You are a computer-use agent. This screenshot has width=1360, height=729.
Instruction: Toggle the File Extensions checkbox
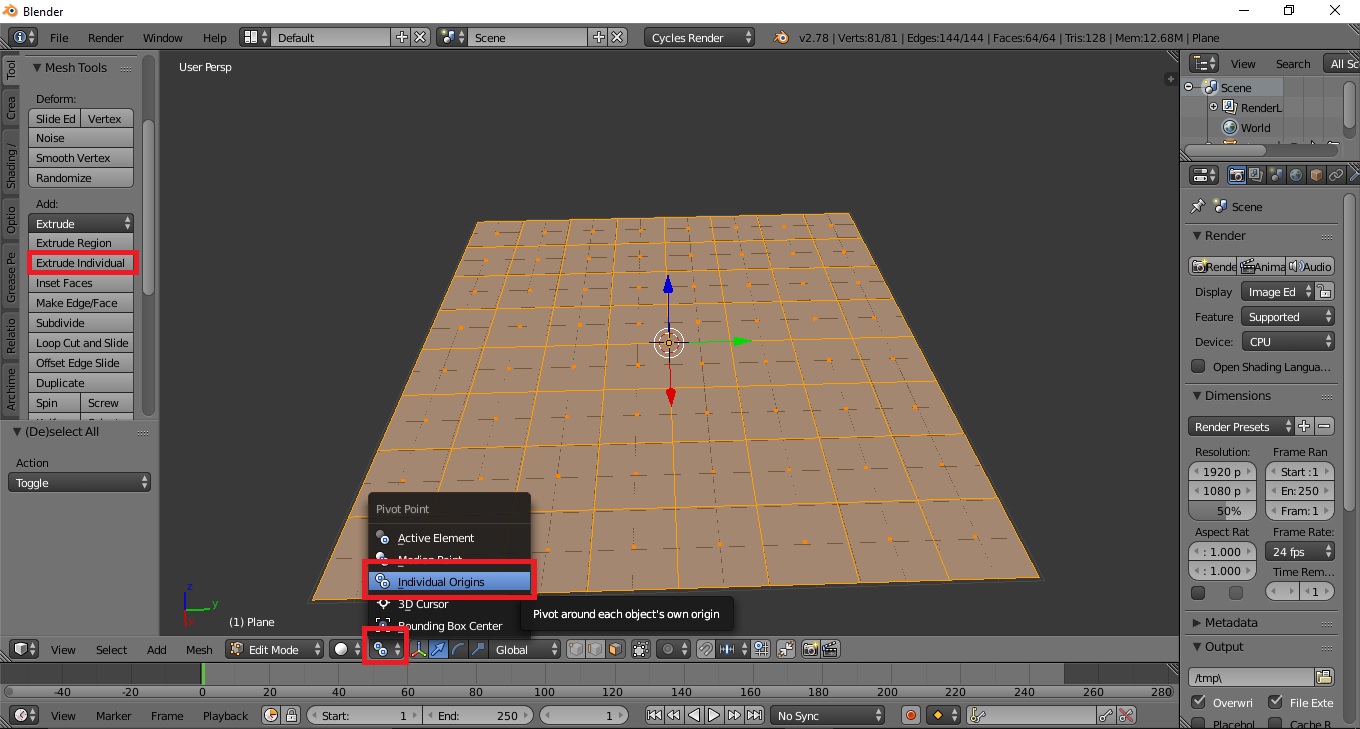1276,702
